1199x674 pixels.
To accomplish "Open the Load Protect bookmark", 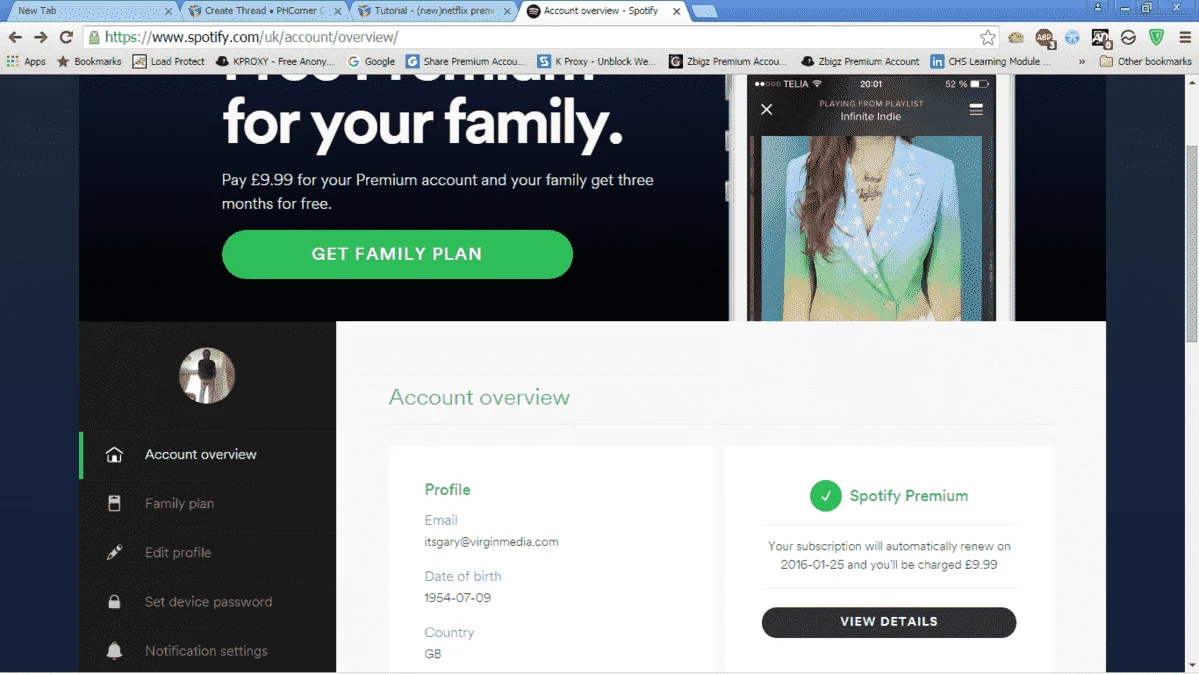I will tap(168, 61).
